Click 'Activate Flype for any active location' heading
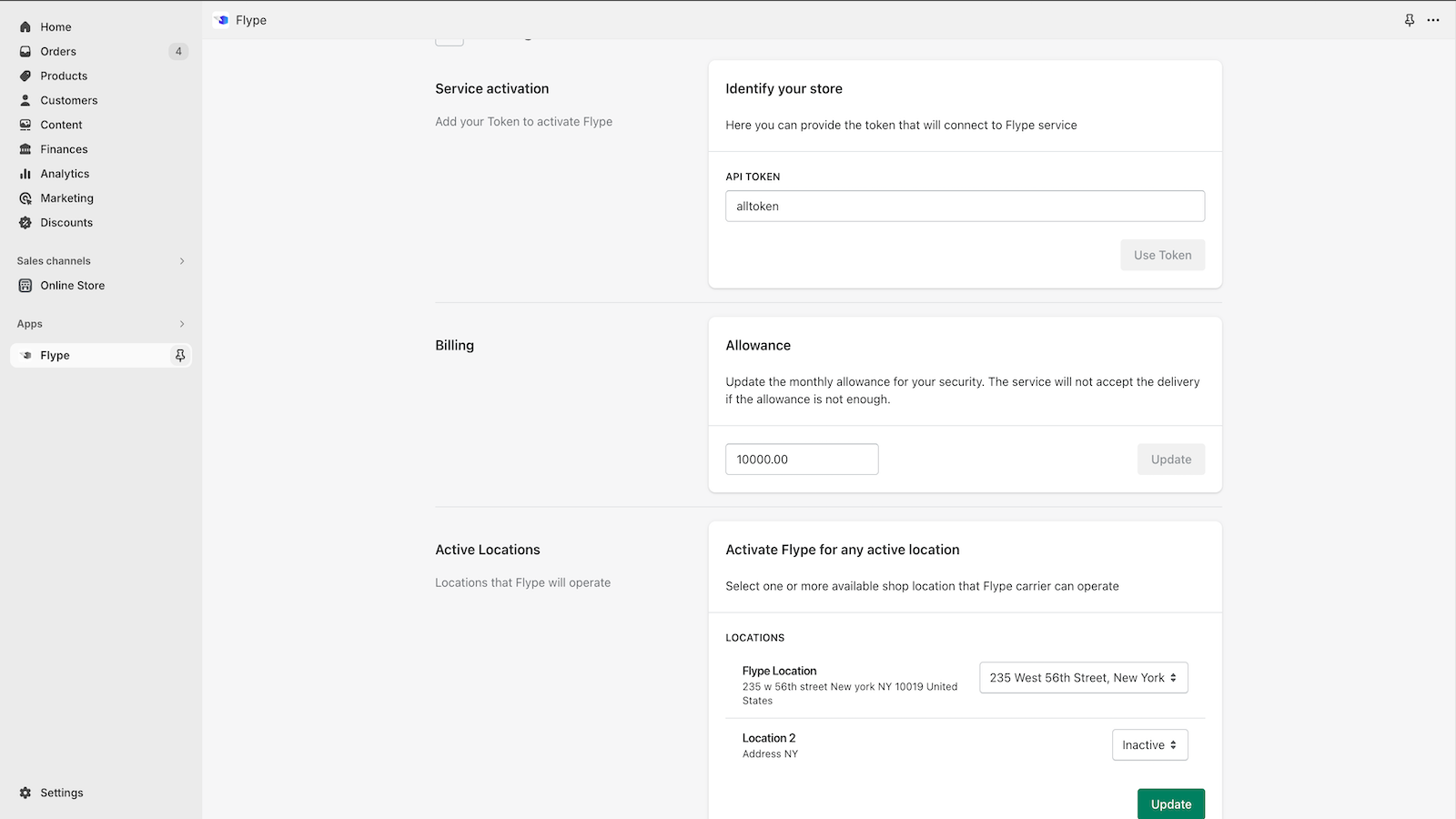The width and height of the screenshot is (1456, 819). click(843, 551)
